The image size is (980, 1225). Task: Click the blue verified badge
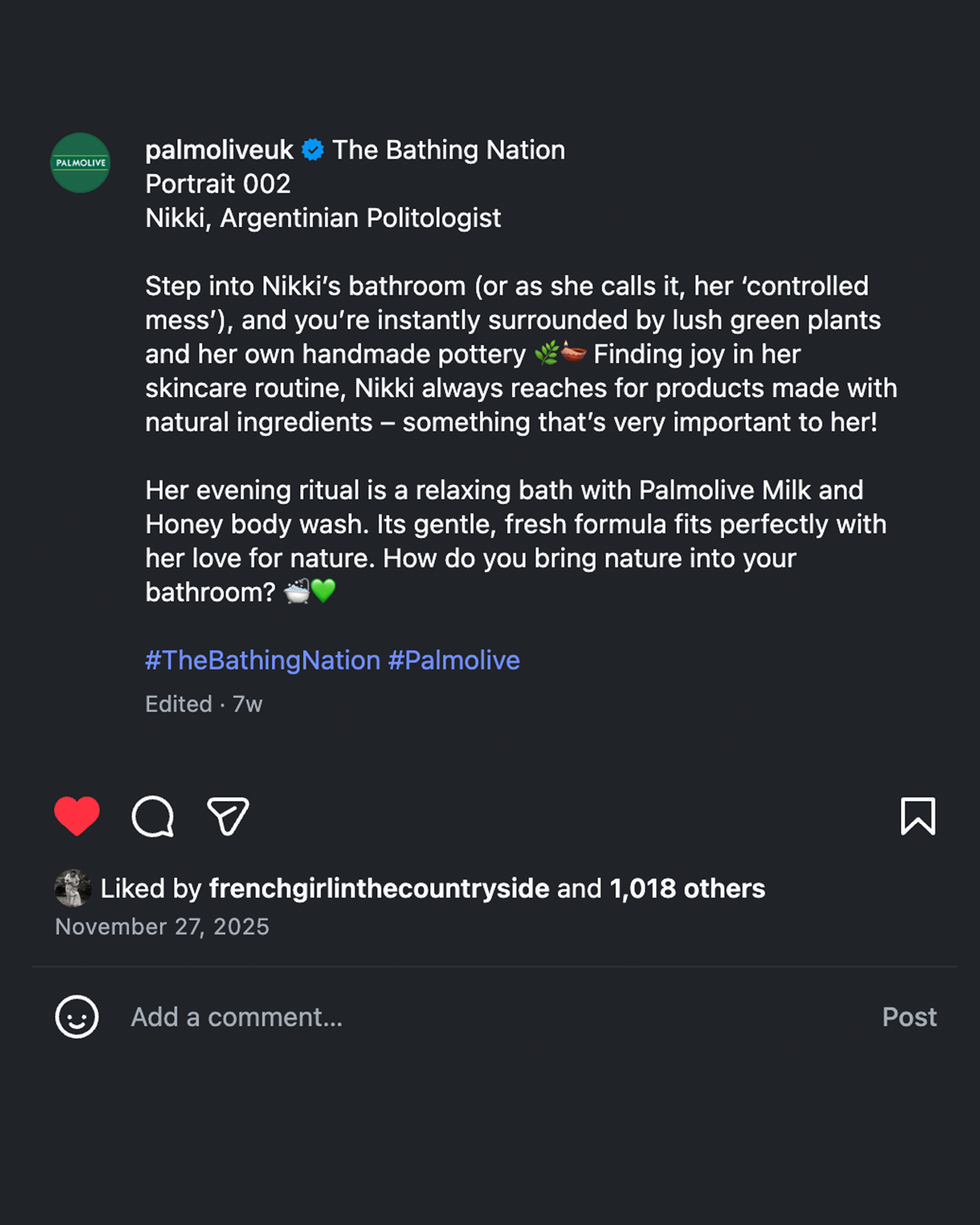click(312, 150)
